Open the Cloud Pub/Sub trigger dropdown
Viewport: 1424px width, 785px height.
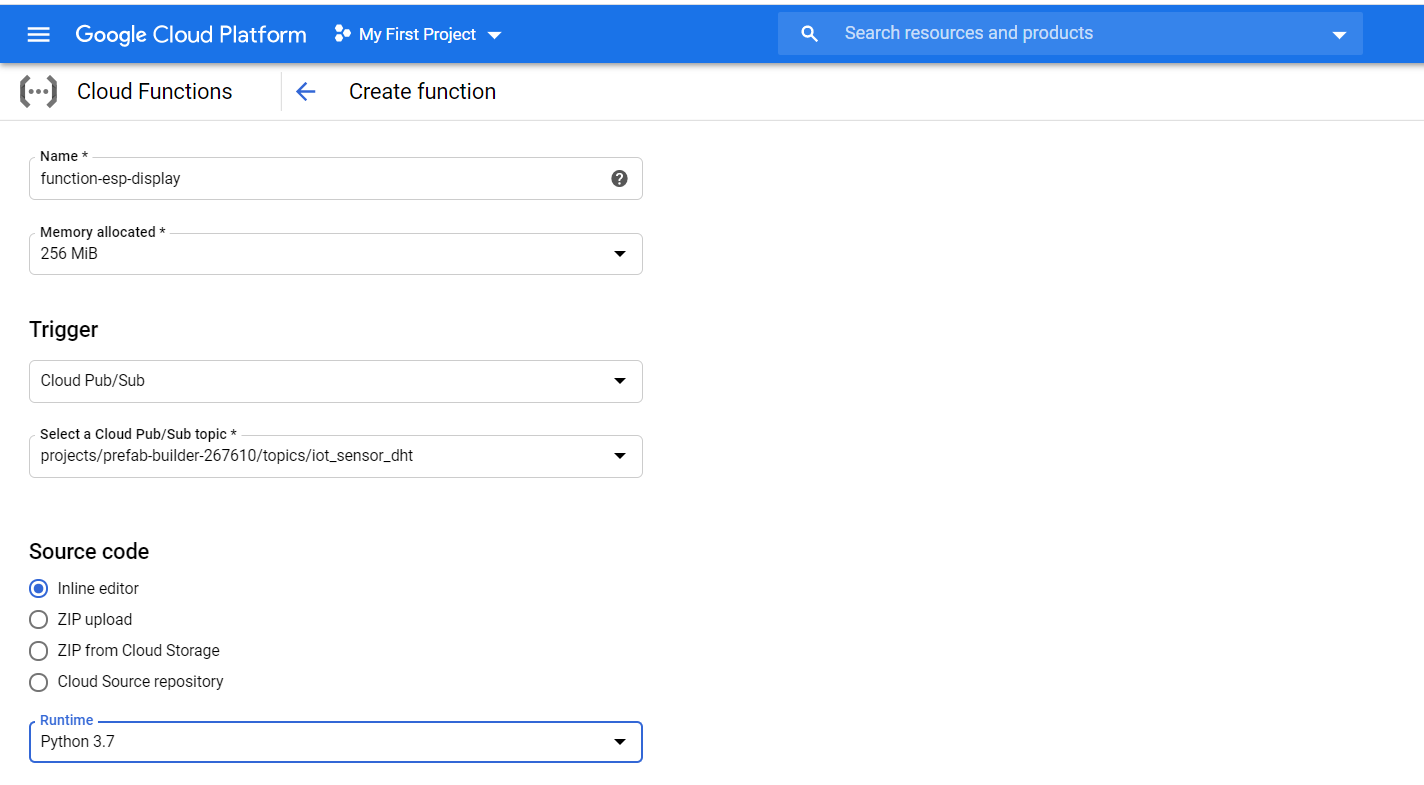pyautogui.click(x=336, y=381)
